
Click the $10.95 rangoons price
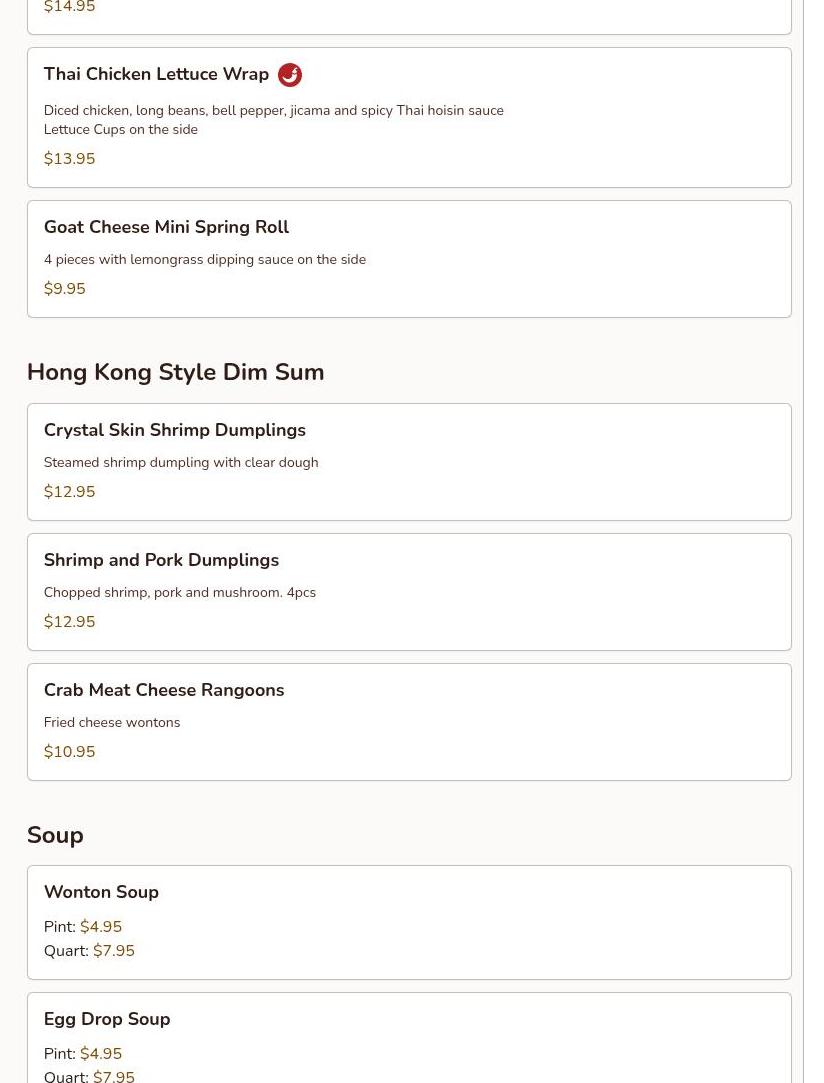(69, 752)
